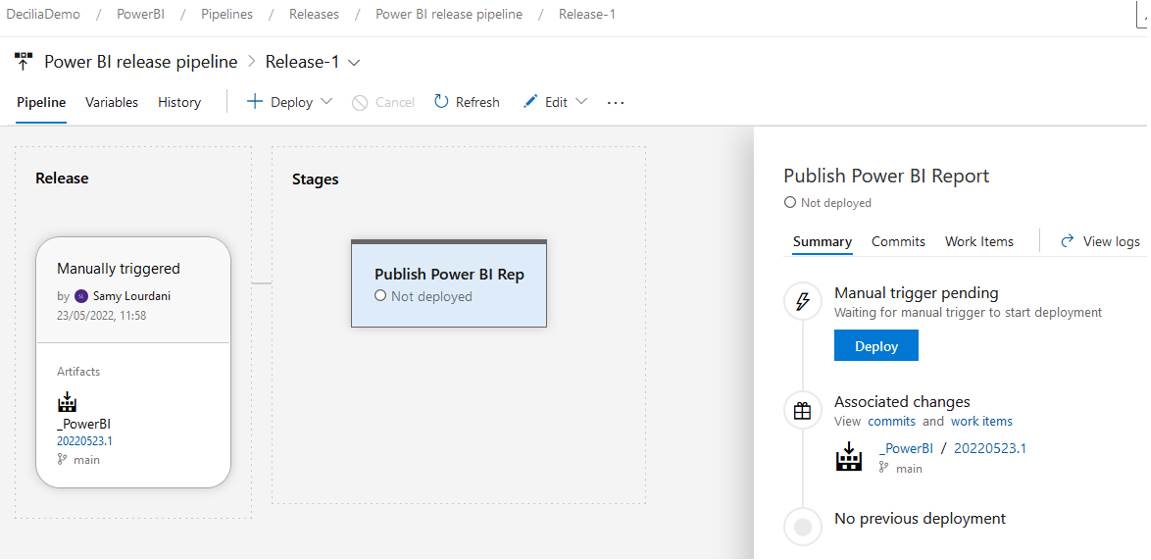Screen dimensions: 1151x560
Task: Open build 20220523.1 link in Release card
Action: pyautogui.click(x=84, y=441)
